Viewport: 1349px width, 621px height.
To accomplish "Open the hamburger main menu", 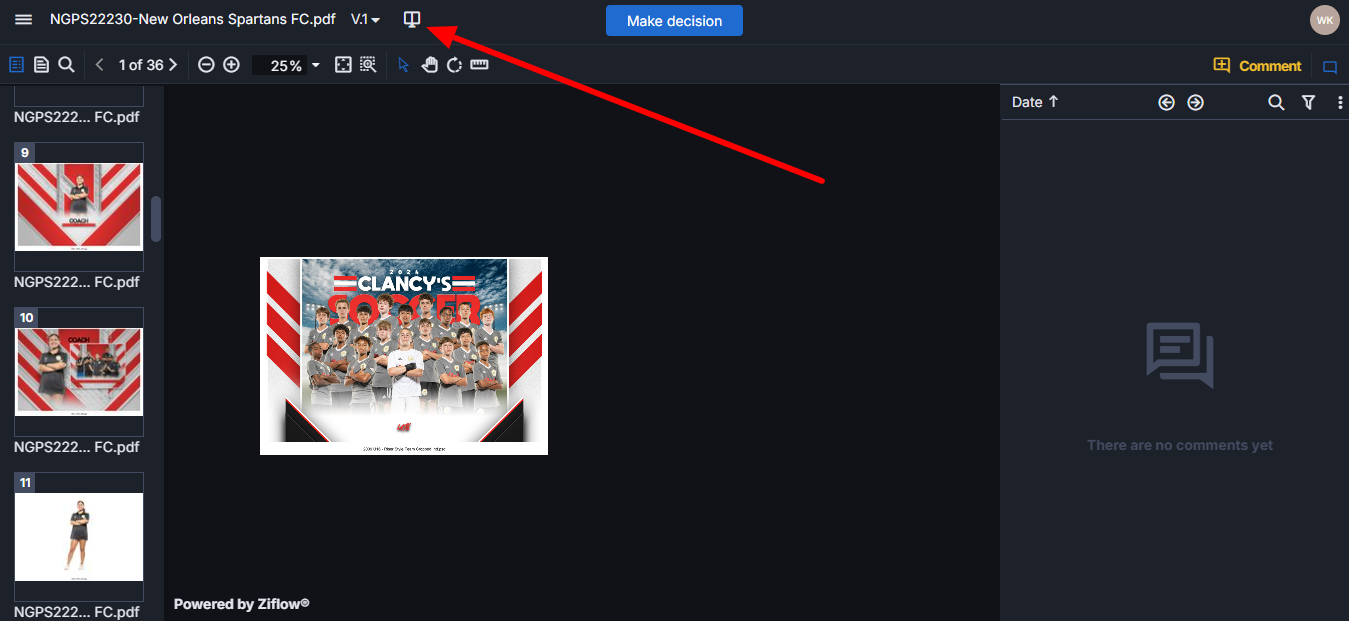I will tap(23, 20).
